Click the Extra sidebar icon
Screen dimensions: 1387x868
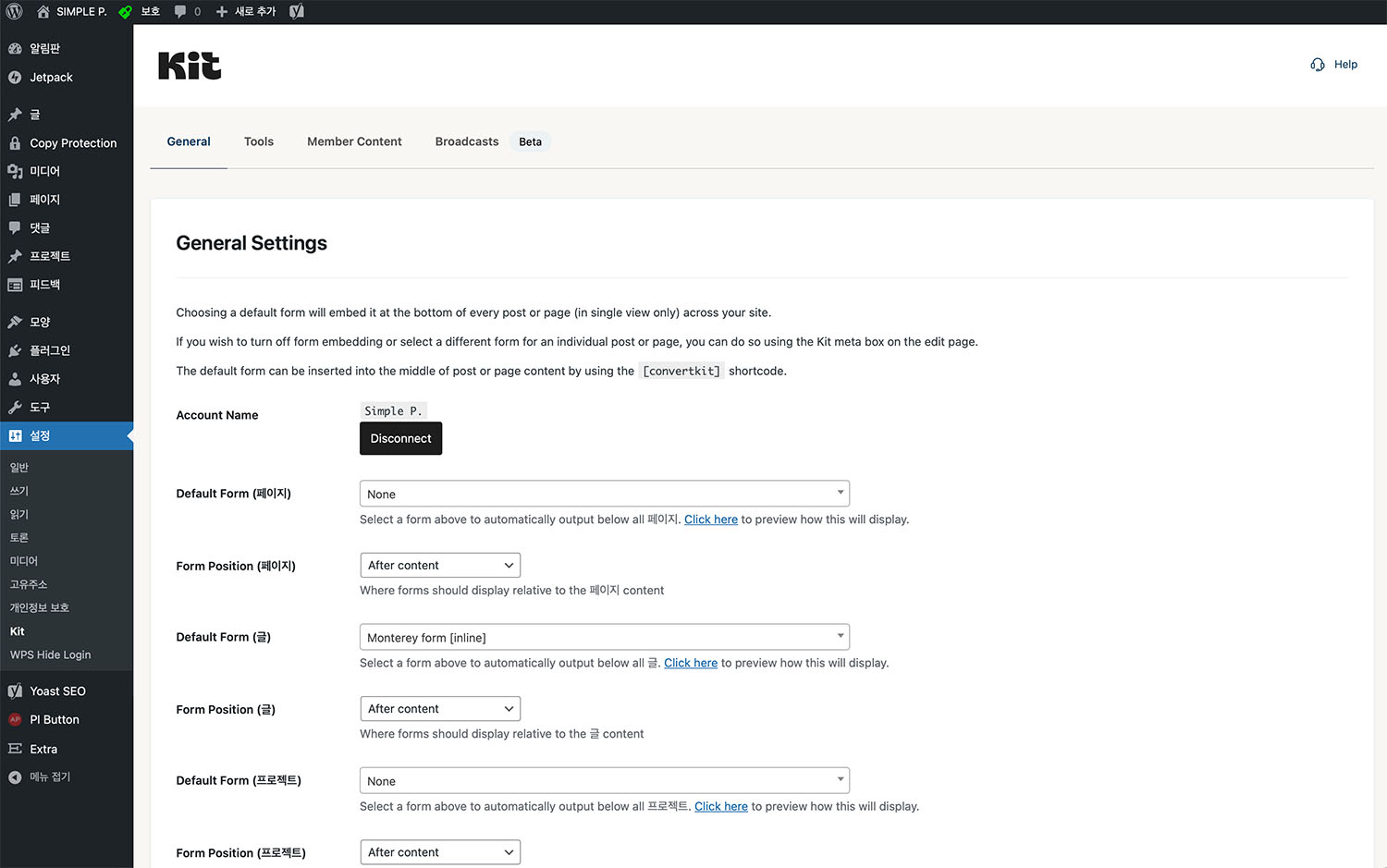15,749
